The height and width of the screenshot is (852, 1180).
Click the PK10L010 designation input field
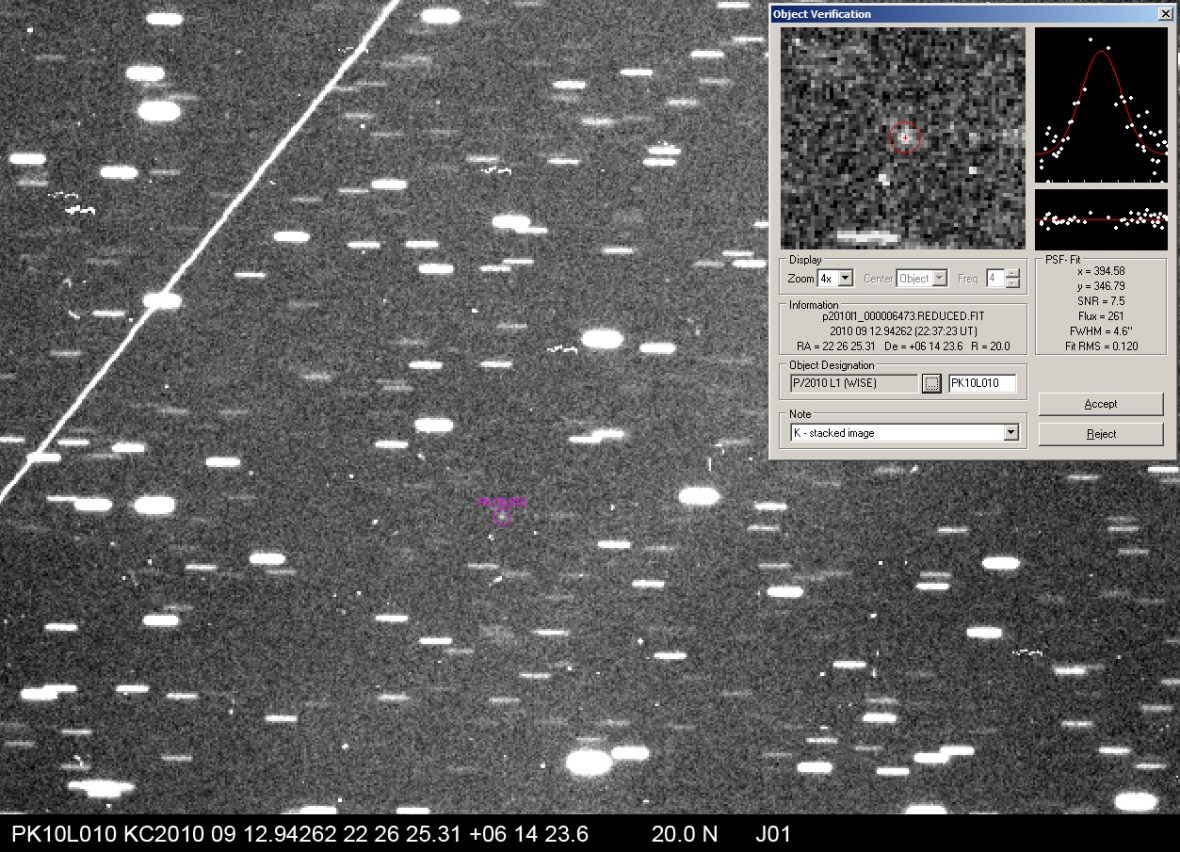(982, 384)
